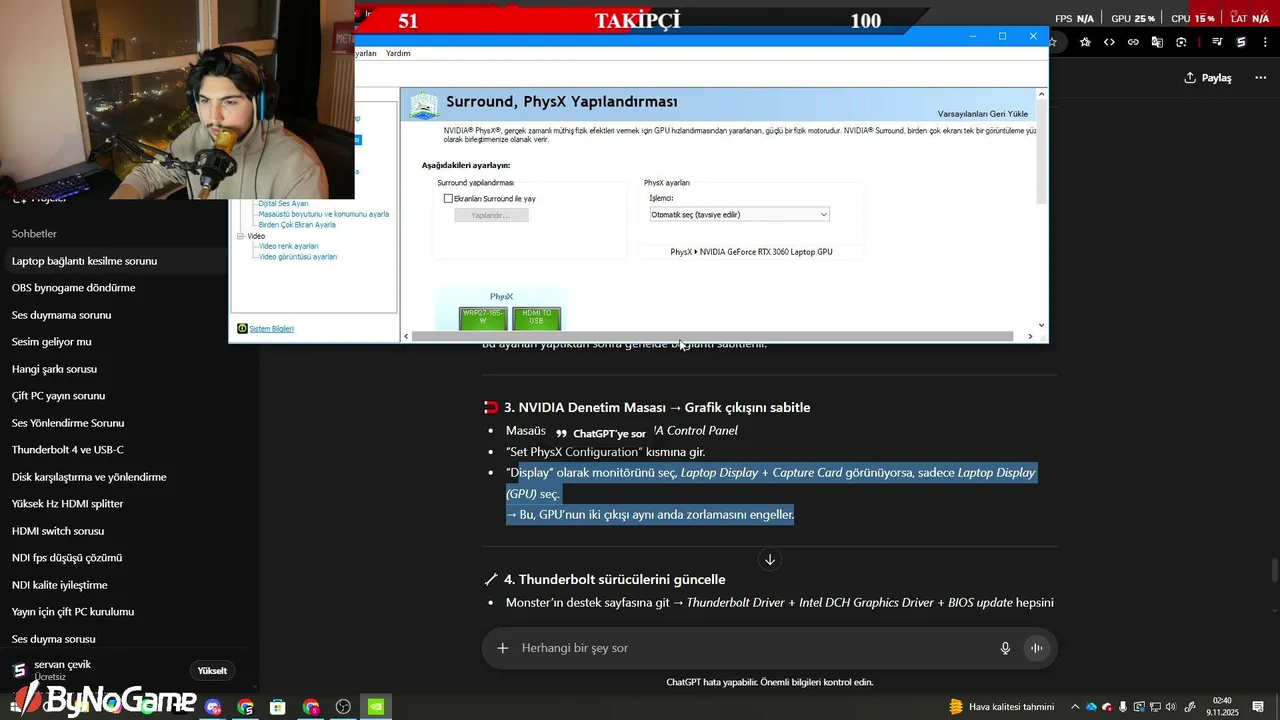Viewport: 1280px width, 720px height.
Task: Open the İşlemci Otomatik seç dropdown
Action: [x=739, y=214]
